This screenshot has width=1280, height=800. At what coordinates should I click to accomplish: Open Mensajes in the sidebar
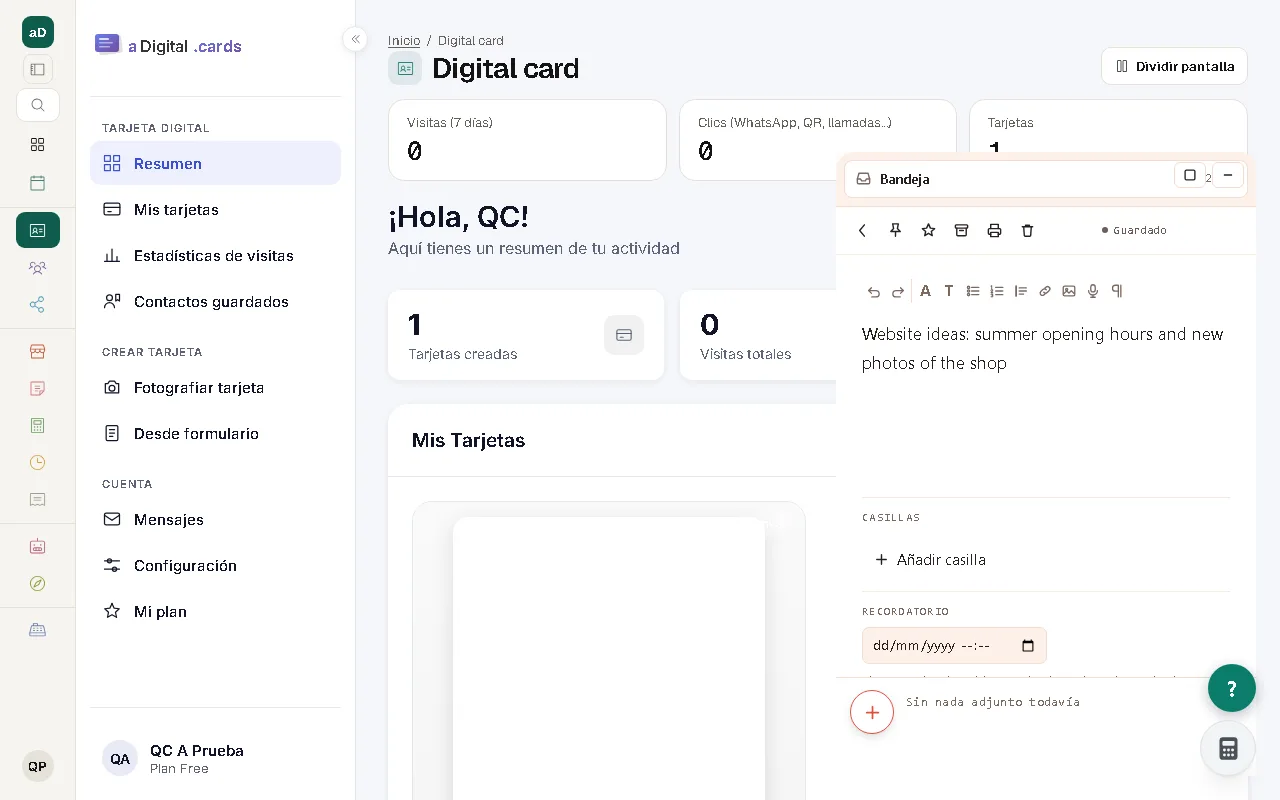[215, 519]
